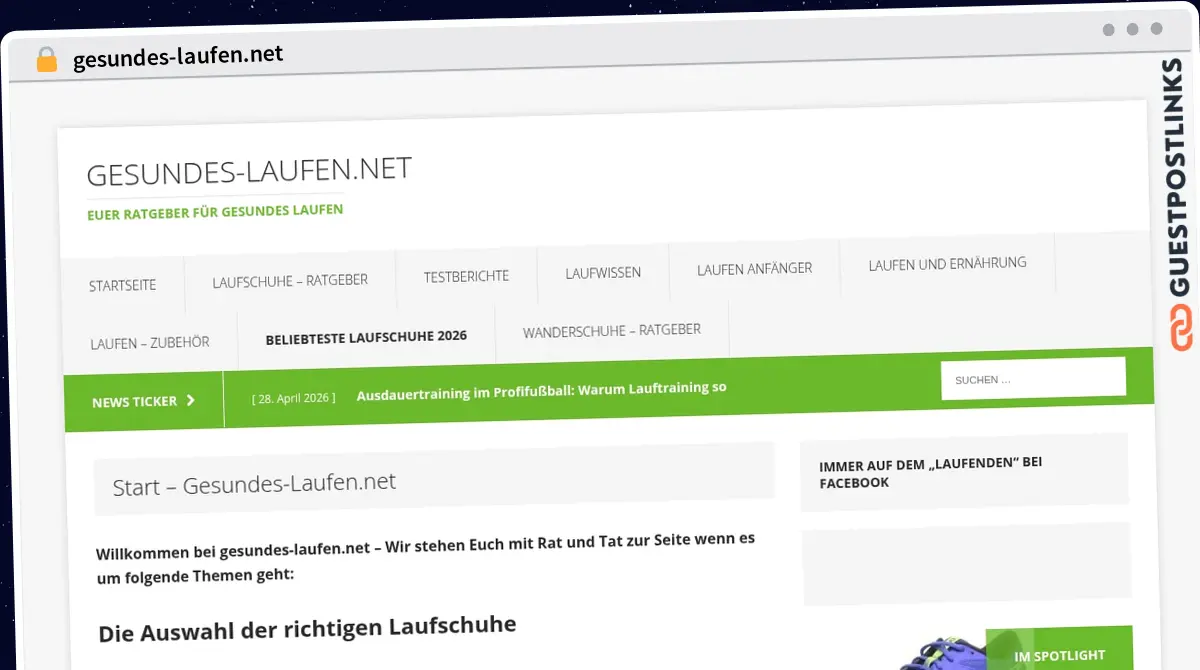Image resolution: width=1200 pixels, height=670 pixels.
Task: Open the Ausdauertraining im Profifußball ticker headline
Action: click(541, 390)
